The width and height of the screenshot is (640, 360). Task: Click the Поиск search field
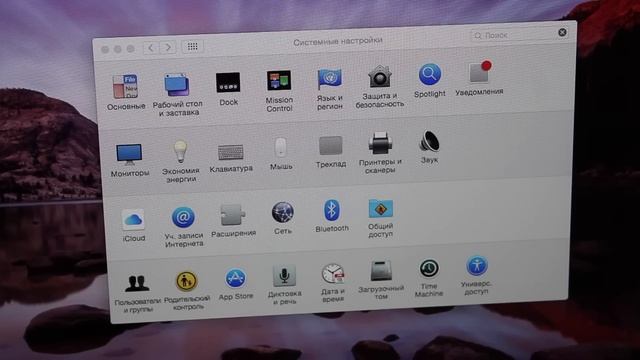[519, 35]
